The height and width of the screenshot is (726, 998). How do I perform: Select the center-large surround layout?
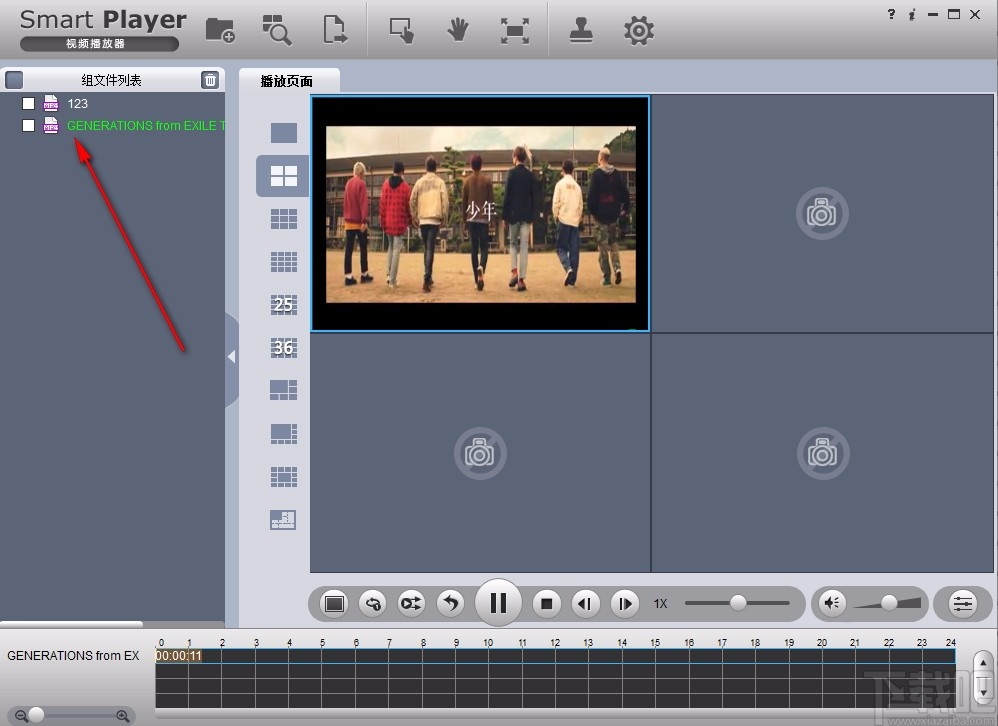point(284,477)
